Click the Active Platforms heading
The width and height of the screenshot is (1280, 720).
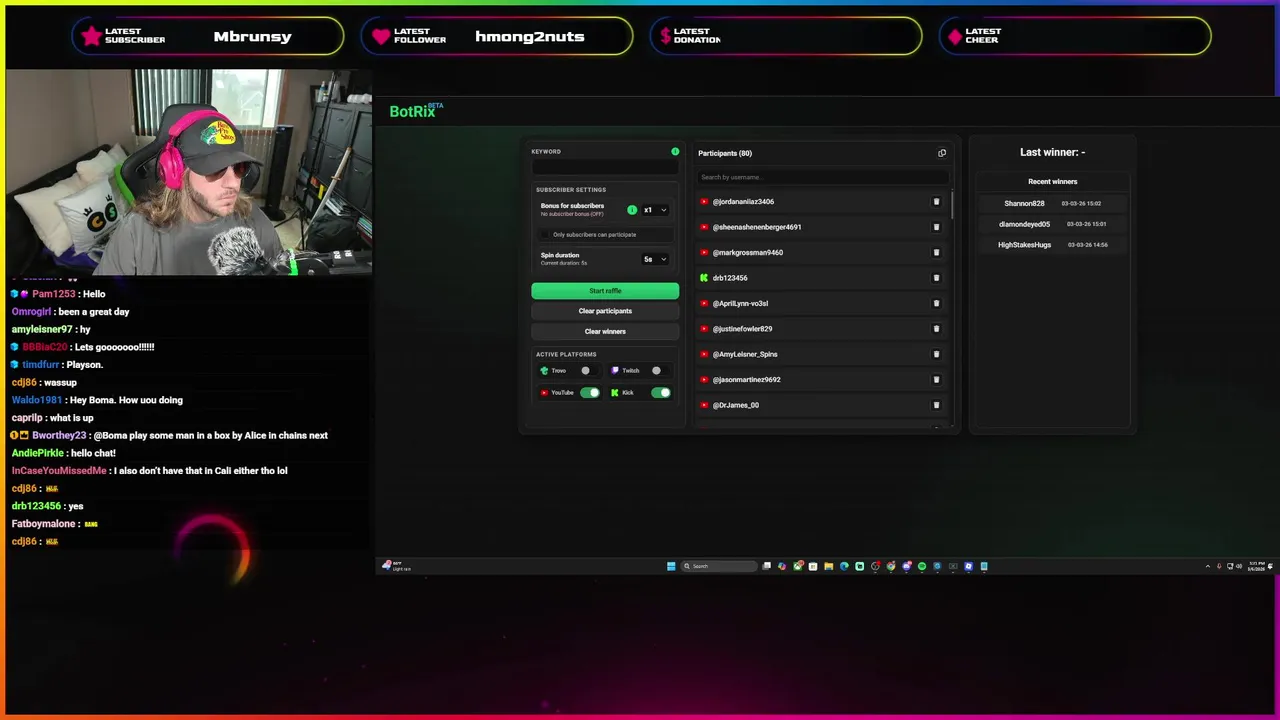[566, 354]
